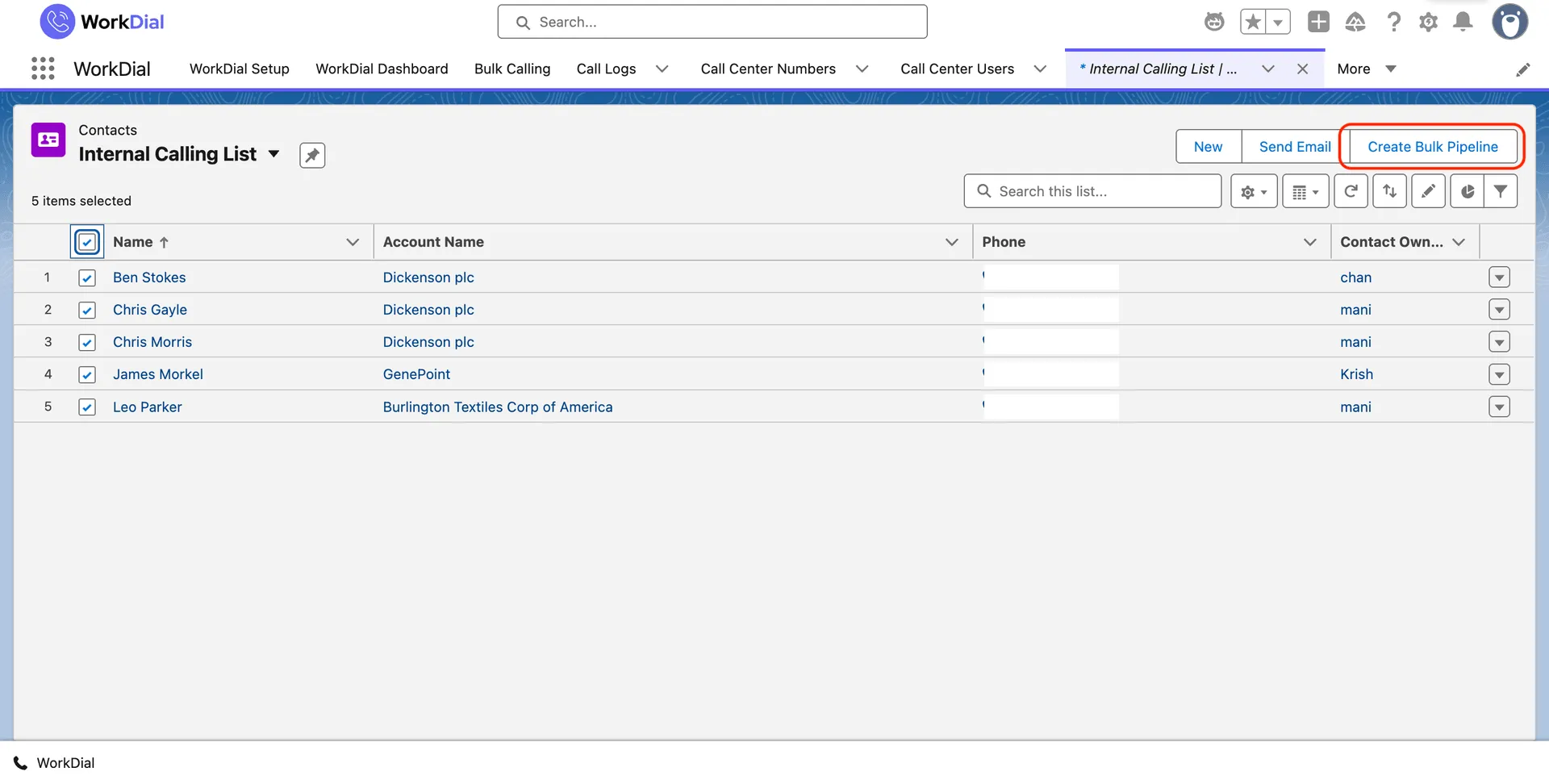This screenshot has width=1549, height=784.
Task: Open the Call Logs tab
Action: [x=606, y=69]
